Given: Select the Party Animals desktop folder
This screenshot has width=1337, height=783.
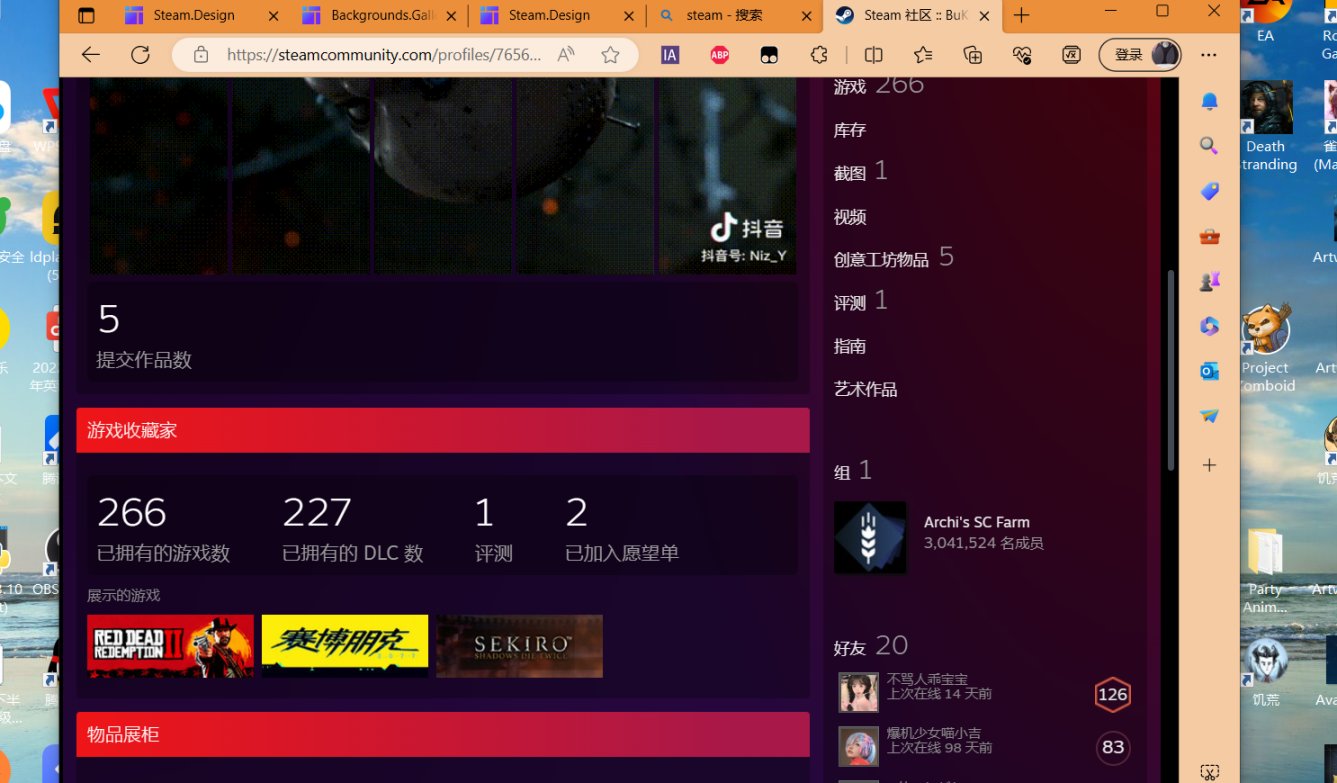Looking at the screenshot, I should point(1265,570).
